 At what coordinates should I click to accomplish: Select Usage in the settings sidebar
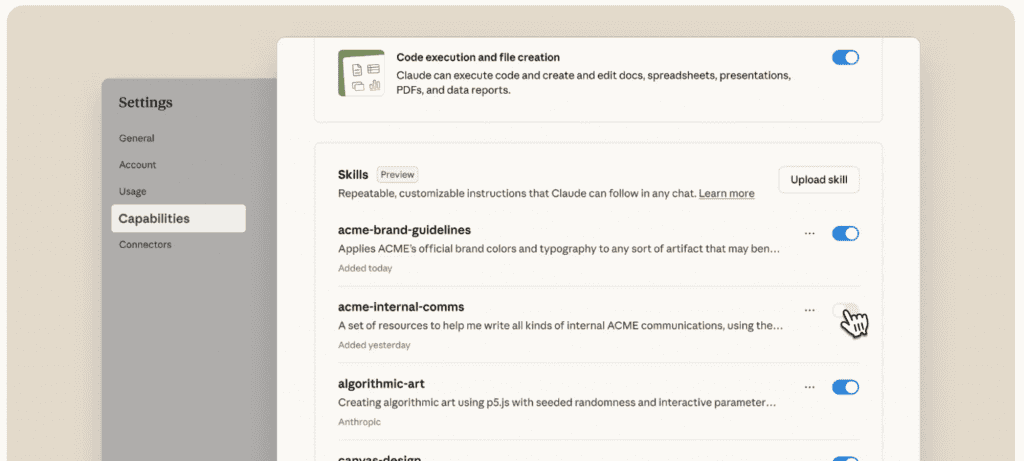coord(133,191)
